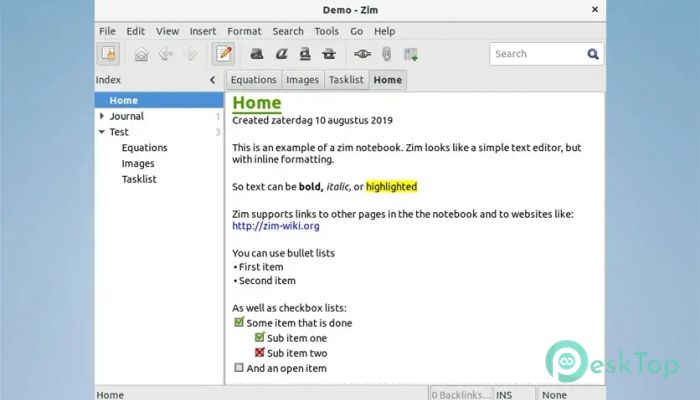
Task: Click the magnifier search icon
Action: click(x=593, y=54)
